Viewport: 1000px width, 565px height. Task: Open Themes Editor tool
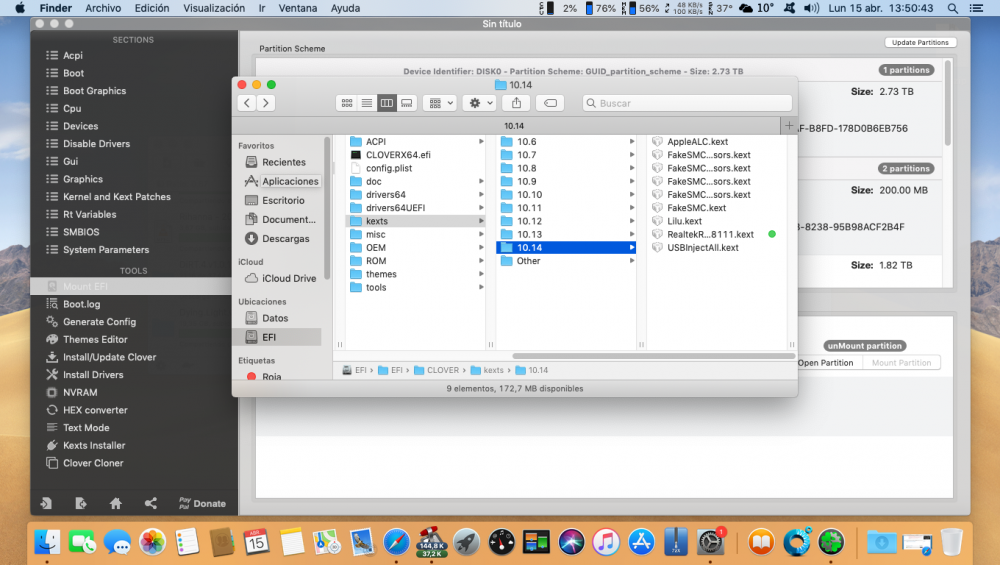(x=95, y=339)
